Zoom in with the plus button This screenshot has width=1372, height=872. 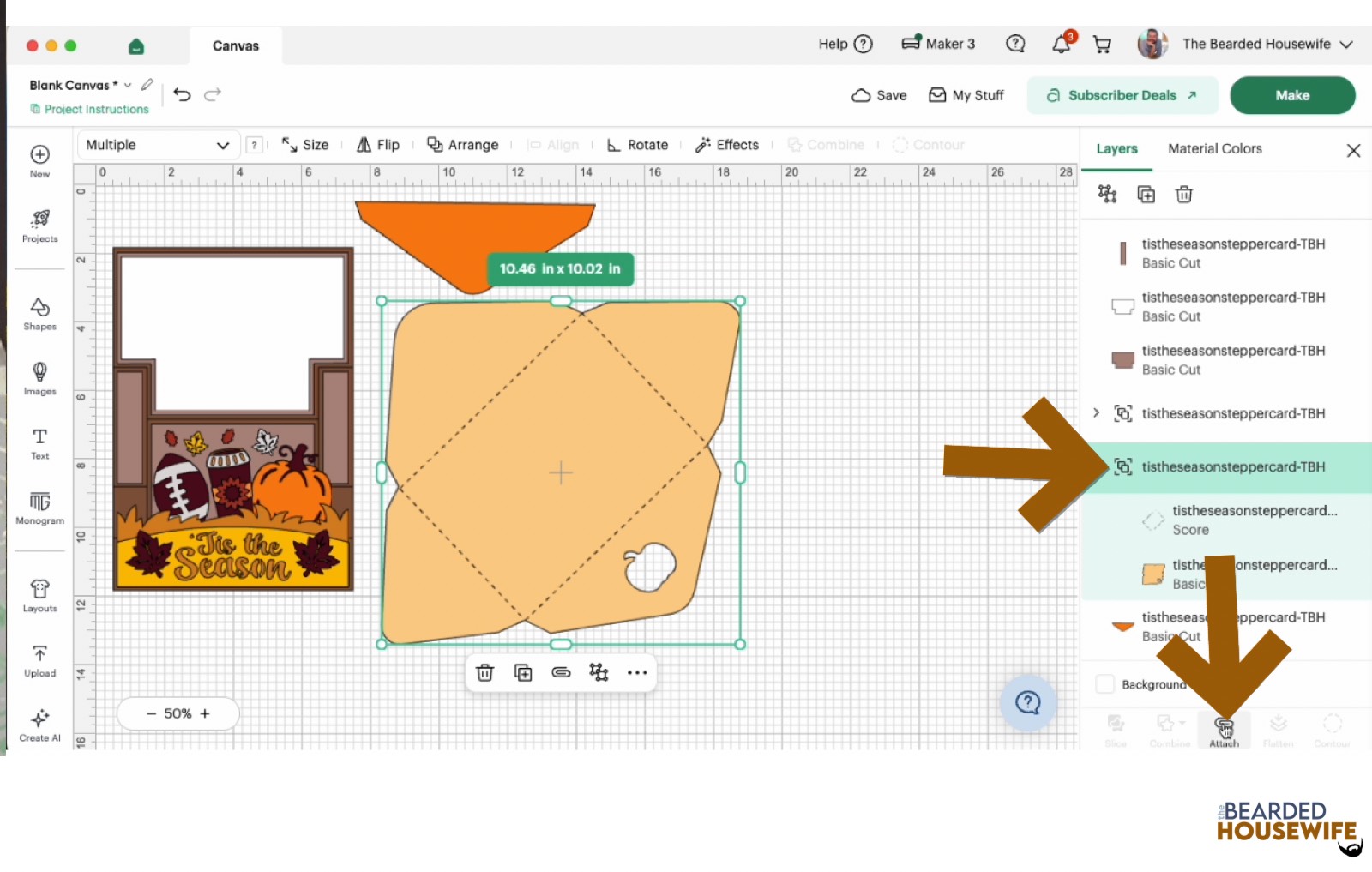(205, 713)
